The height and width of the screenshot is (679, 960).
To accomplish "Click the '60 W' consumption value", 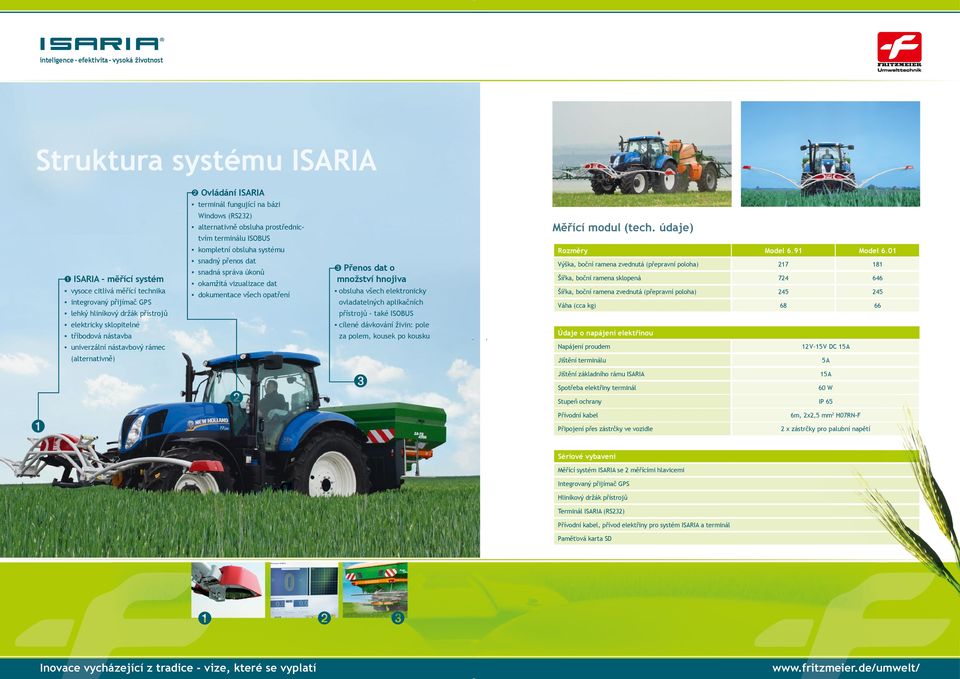I will tap(825, 388).
